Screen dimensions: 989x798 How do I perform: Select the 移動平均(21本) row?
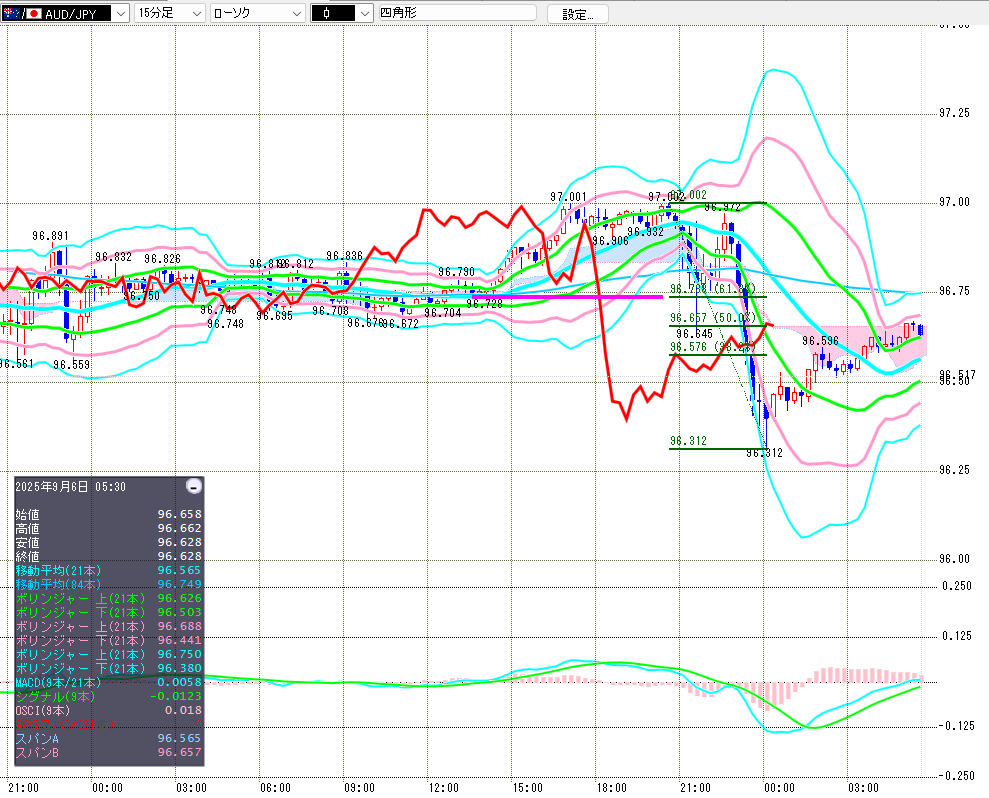(108, 570)
